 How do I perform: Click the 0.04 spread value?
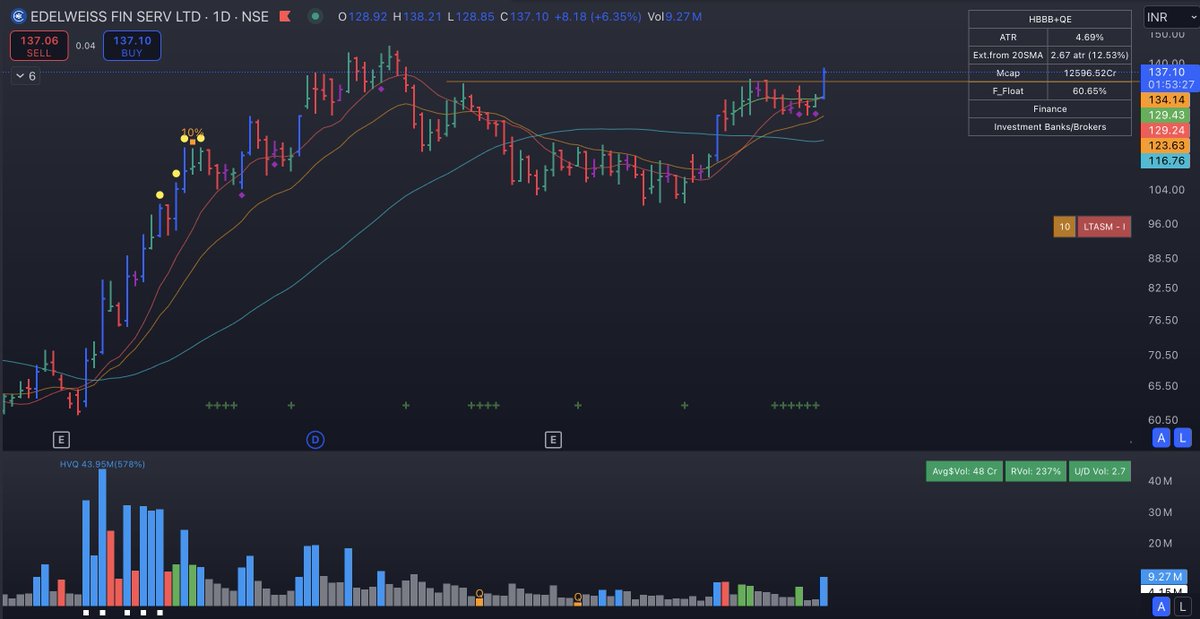[x=86, y=45]
